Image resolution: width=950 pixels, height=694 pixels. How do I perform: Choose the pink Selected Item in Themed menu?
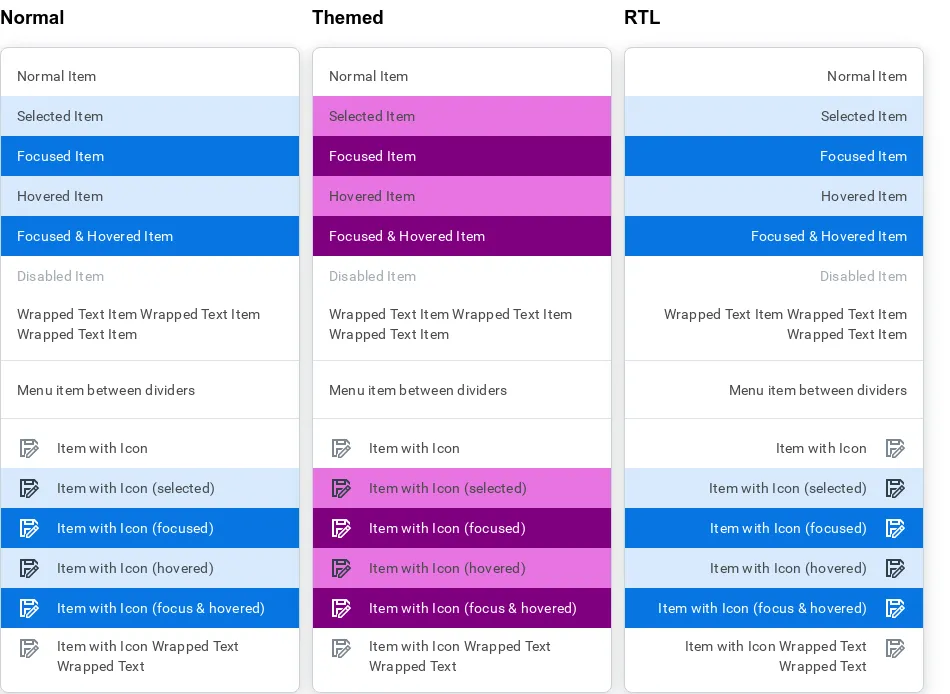462,116
